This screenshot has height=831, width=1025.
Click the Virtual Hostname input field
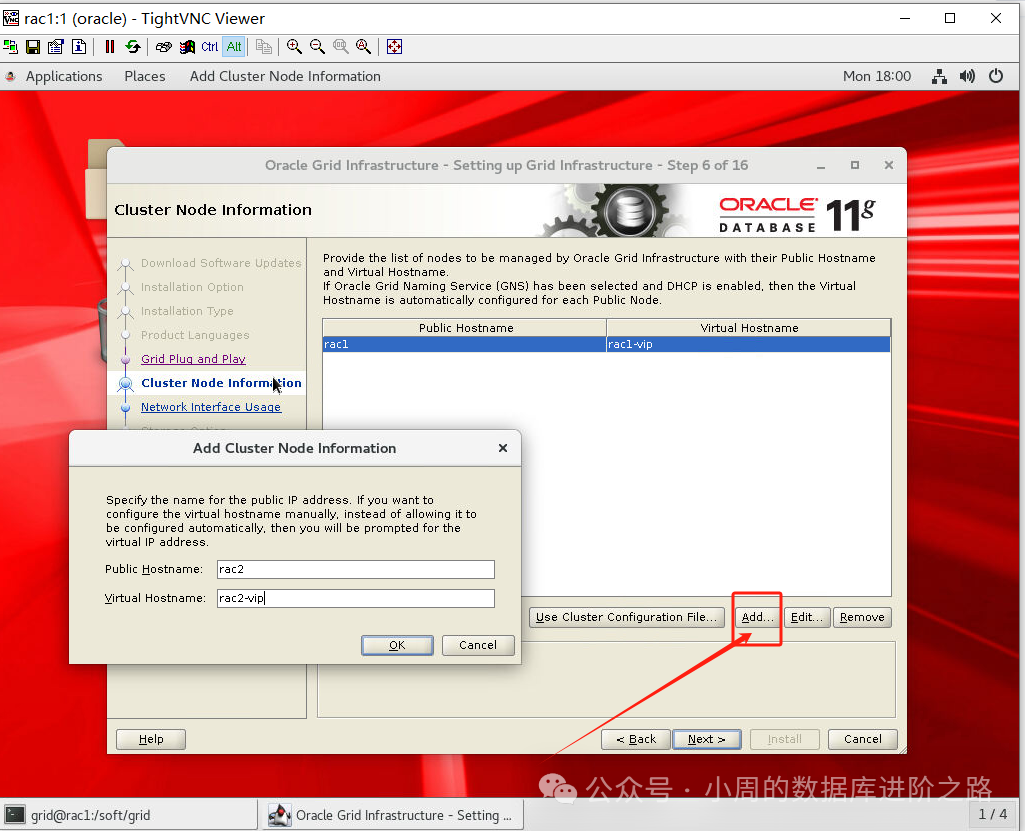click(355, 598)
